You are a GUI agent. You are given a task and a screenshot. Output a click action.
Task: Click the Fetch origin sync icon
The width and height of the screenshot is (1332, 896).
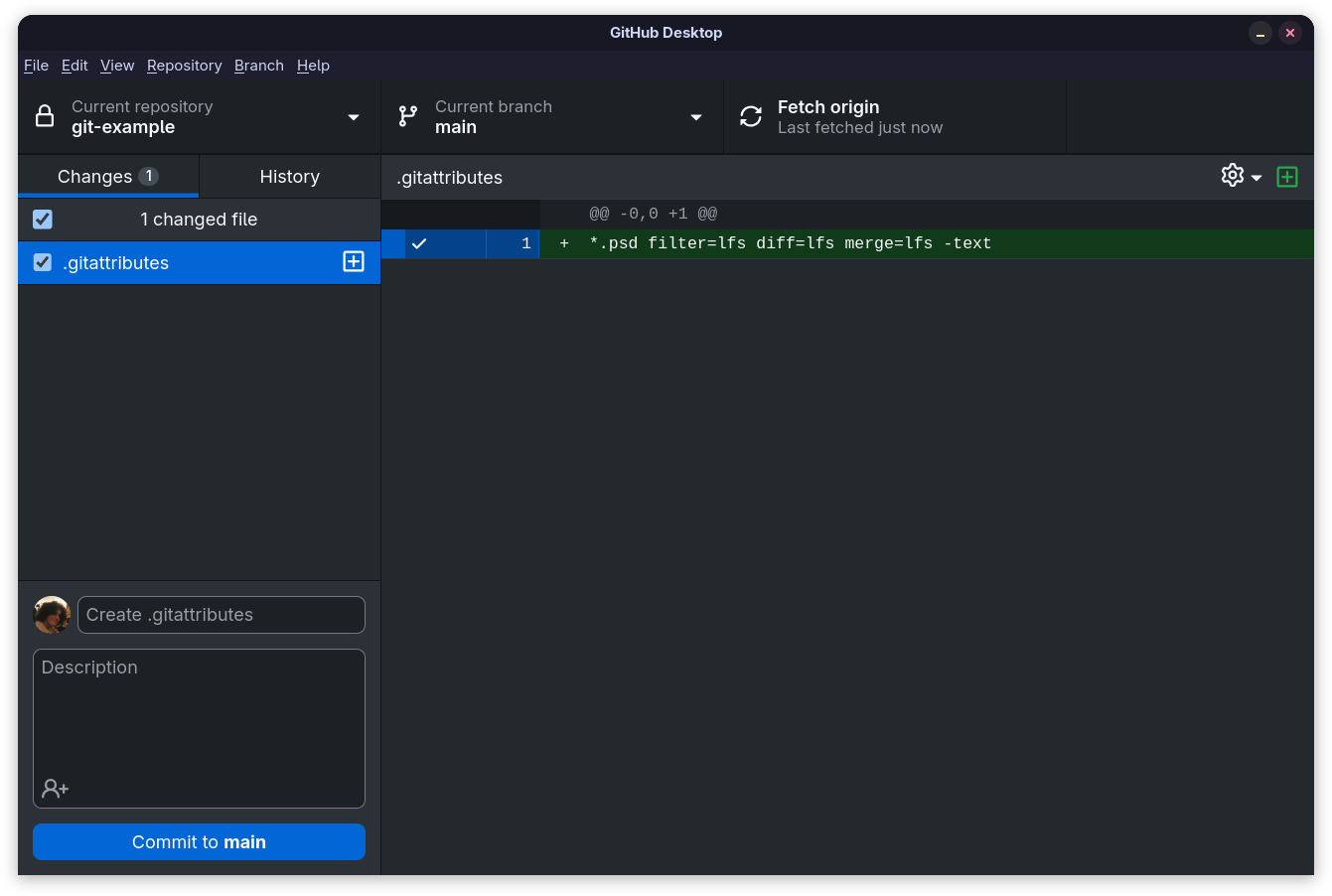[x=751, y=116]
